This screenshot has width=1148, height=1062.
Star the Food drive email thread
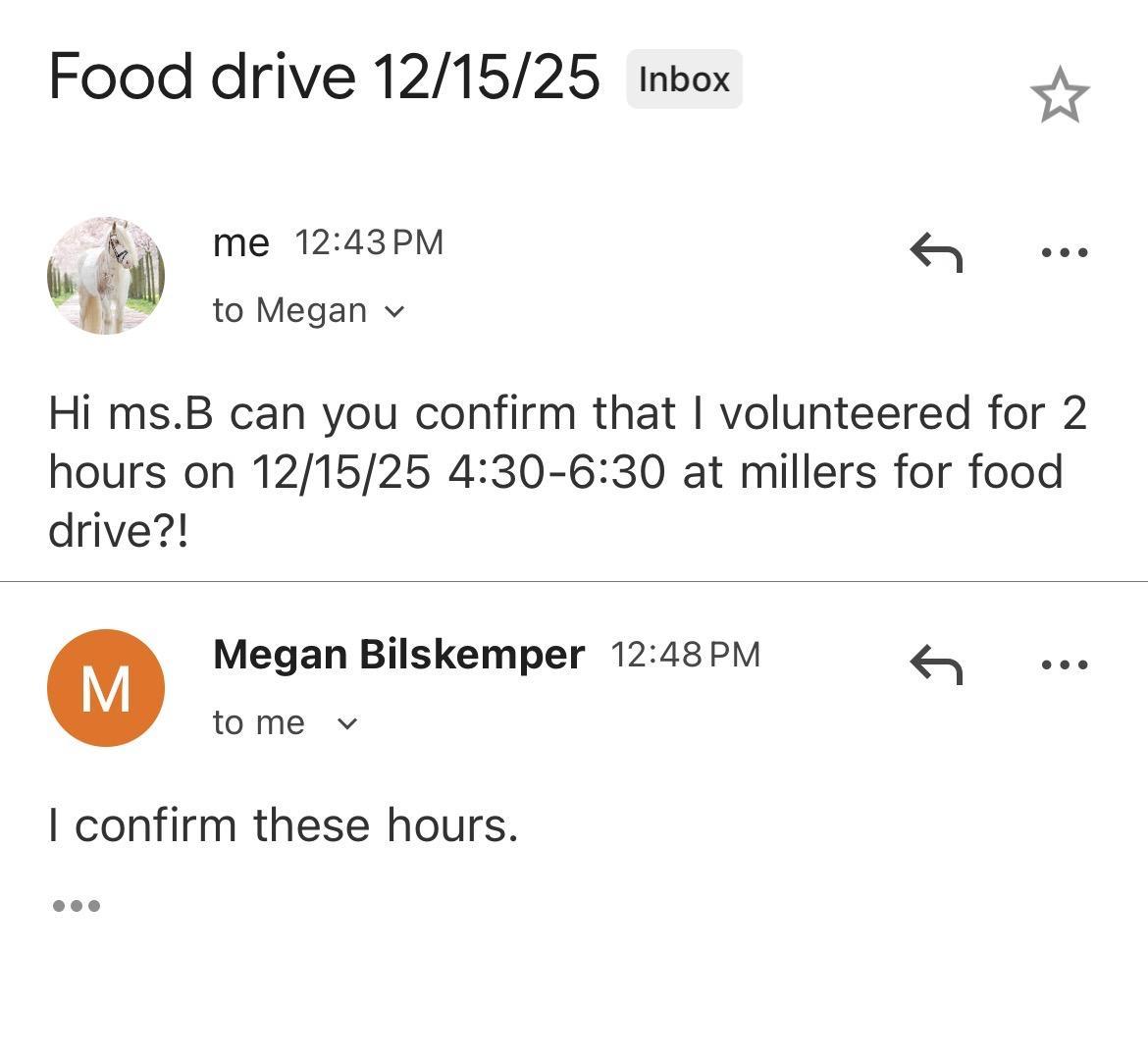[x=1060, y=95]
